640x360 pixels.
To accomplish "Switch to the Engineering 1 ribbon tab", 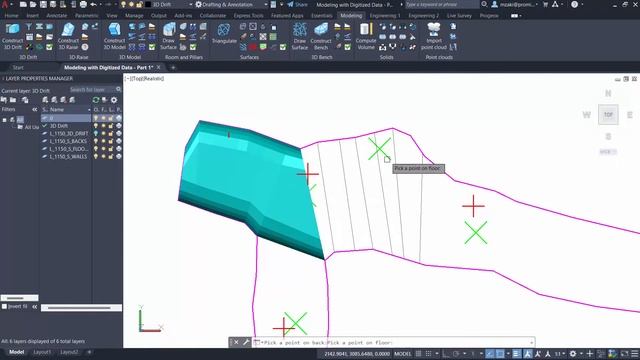I will [x=385, y=16].
